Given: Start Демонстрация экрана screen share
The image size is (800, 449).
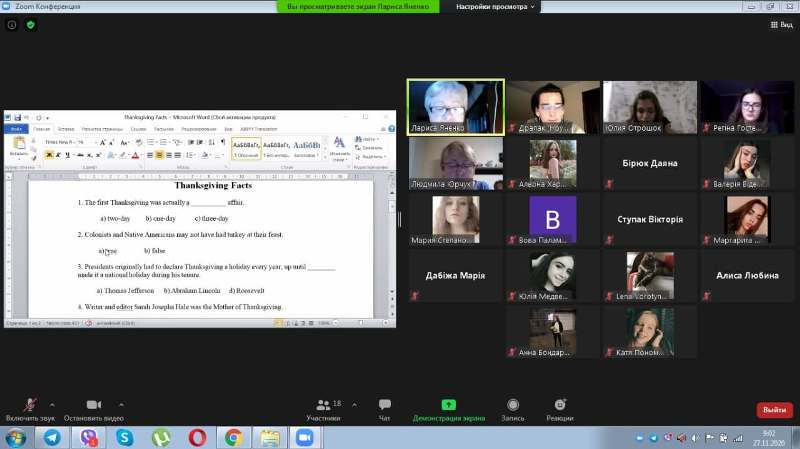Looking at the screenshot, I should pyautogui.click(x=448, y=410).
